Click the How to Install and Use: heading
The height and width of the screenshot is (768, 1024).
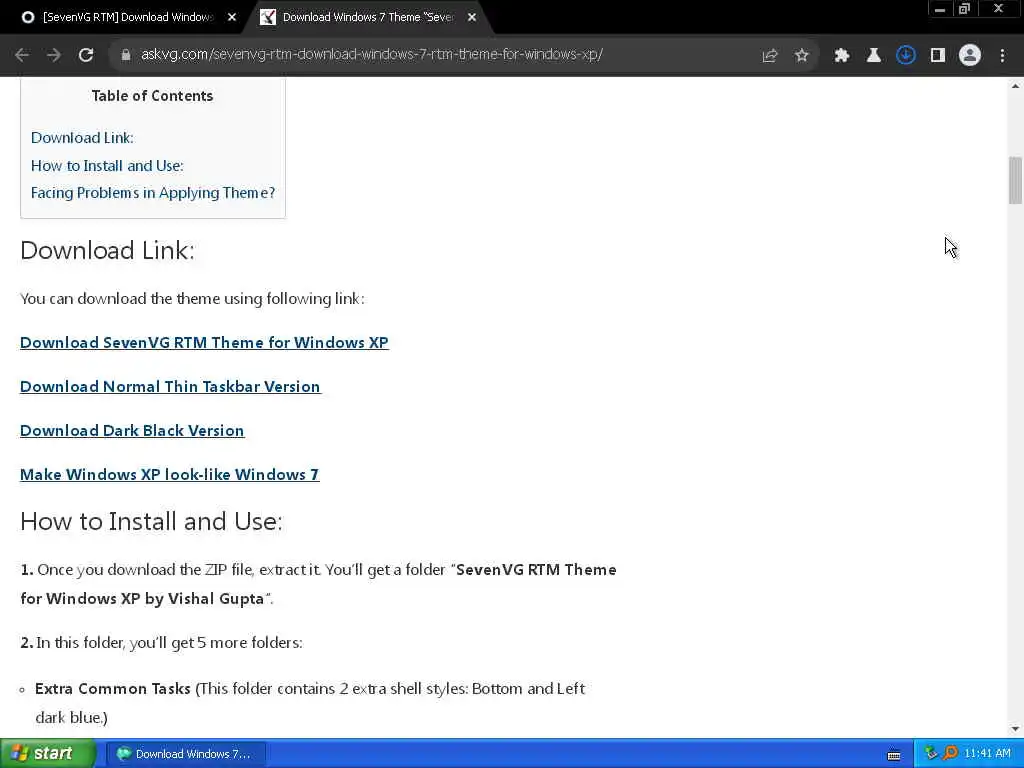[152, 522]
